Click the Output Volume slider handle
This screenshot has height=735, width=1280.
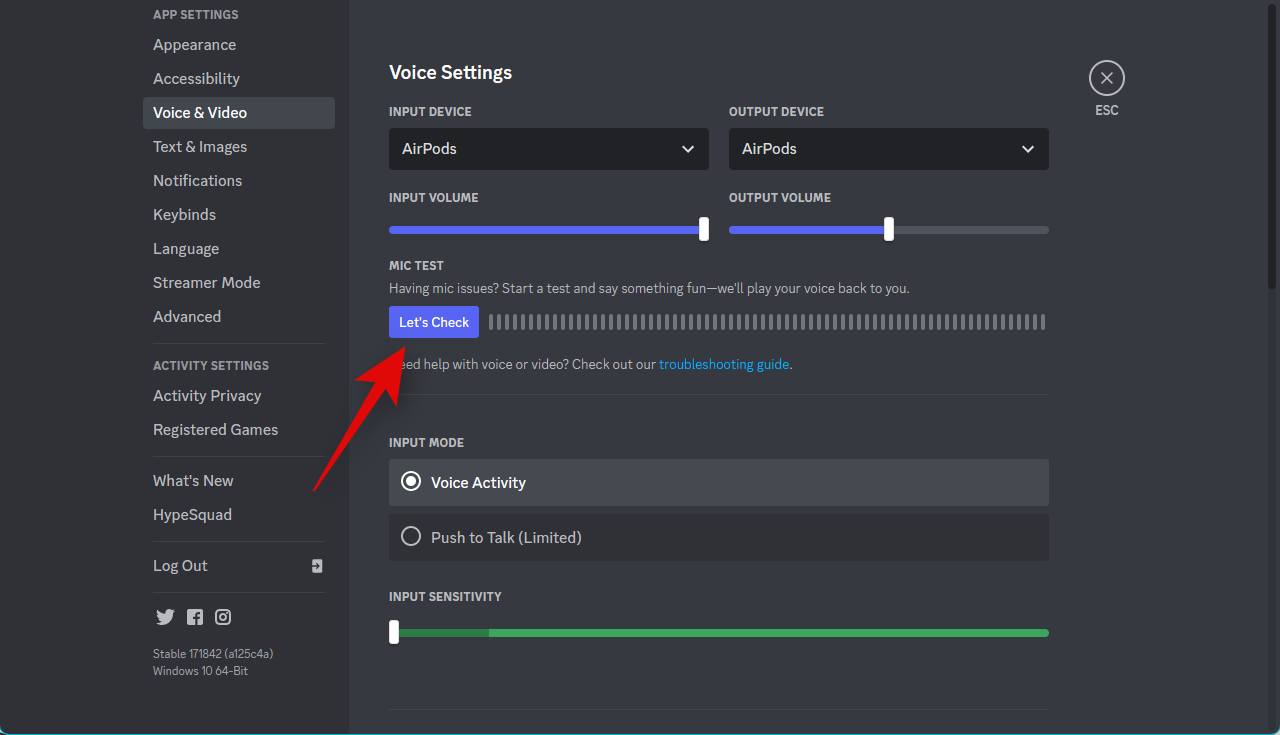[x=889, y=229]
